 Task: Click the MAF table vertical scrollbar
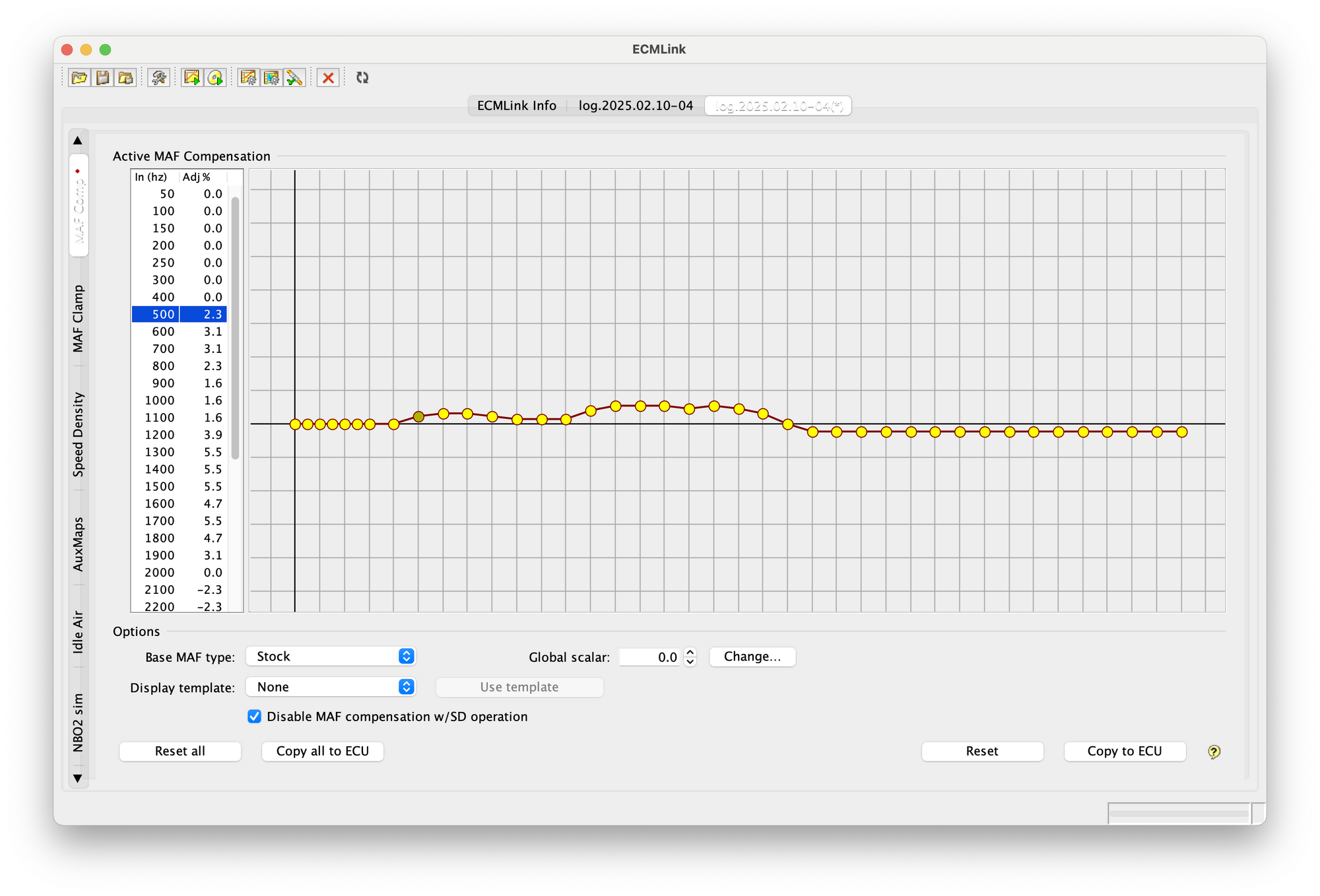235,328
